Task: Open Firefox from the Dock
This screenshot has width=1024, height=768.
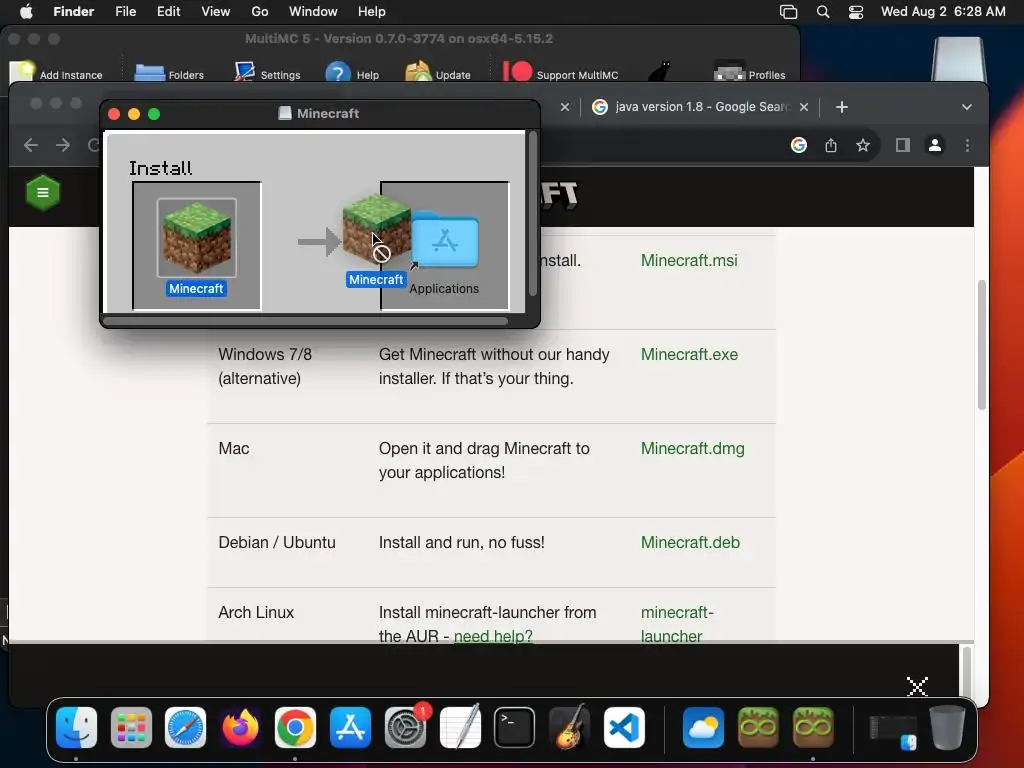Action: click(x=240, y=727)
